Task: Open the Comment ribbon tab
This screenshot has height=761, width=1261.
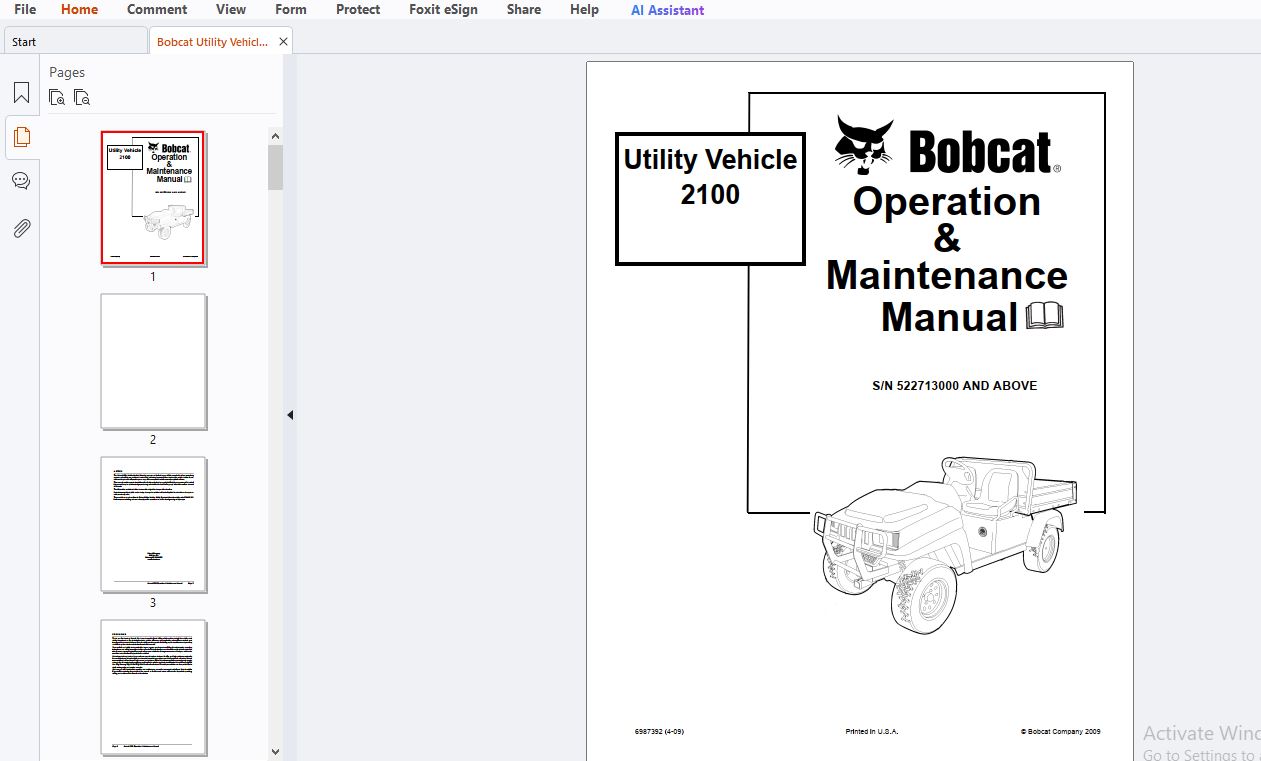Action: point(157,9)
